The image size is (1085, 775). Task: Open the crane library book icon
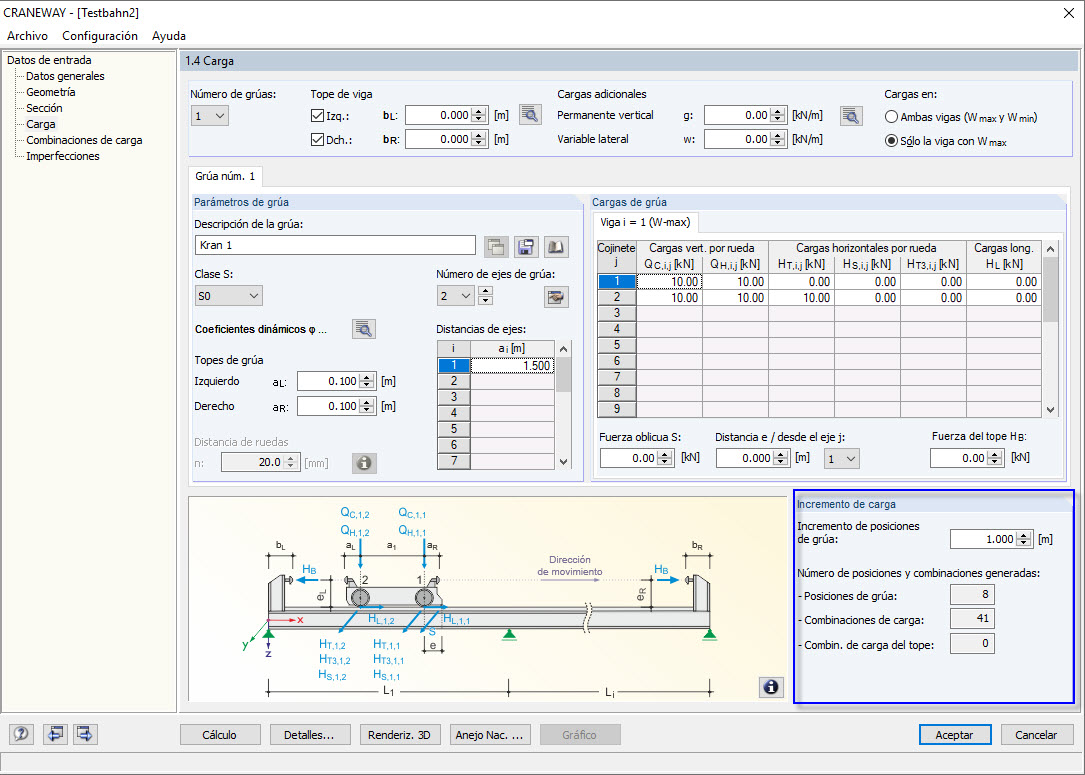tap(556, 246)
